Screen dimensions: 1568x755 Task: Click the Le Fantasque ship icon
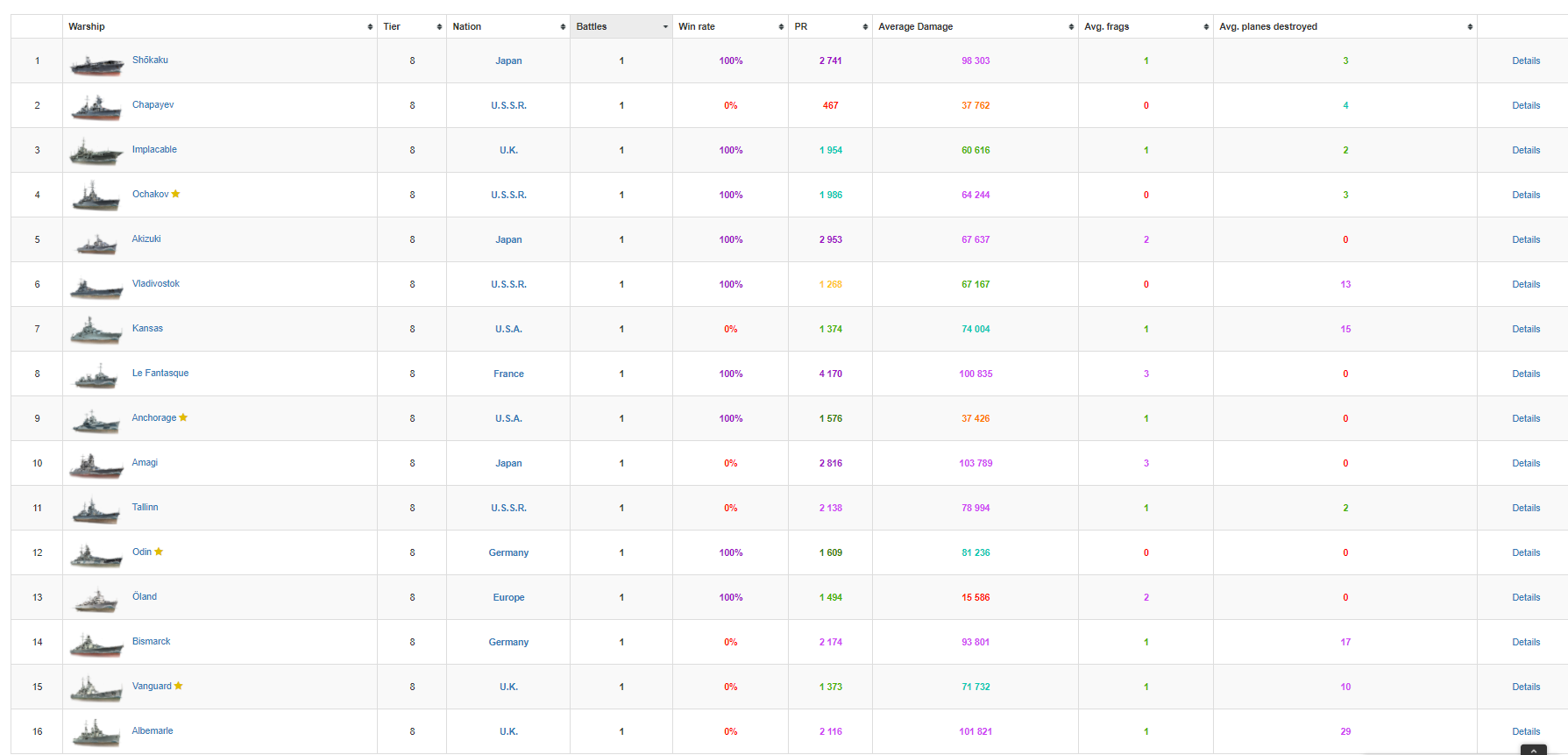(x=96, y=377)
